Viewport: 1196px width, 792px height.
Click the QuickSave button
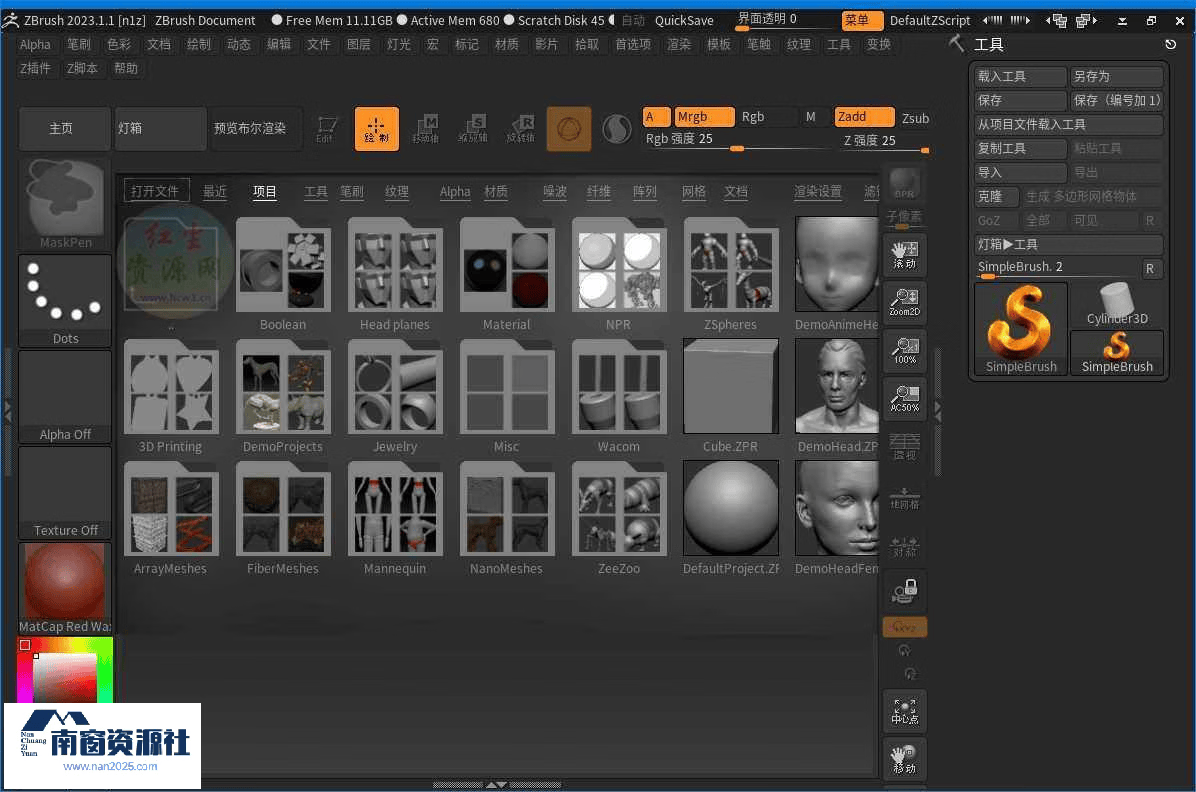click(684, 21)
